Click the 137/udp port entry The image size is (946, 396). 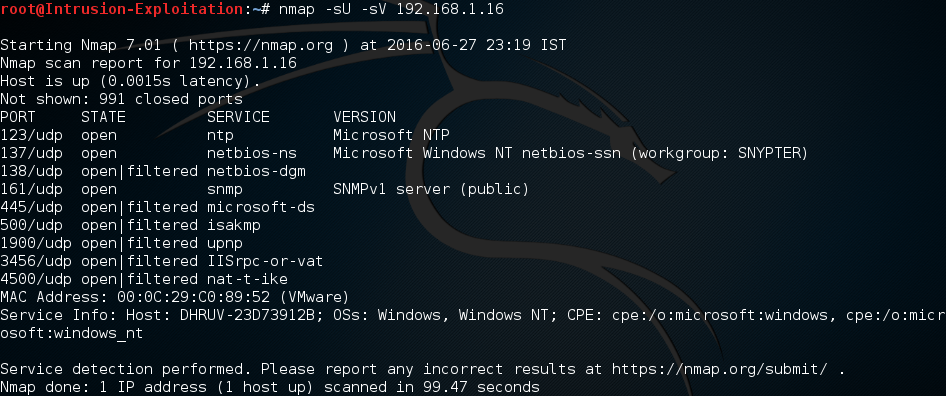click(31, 153)
